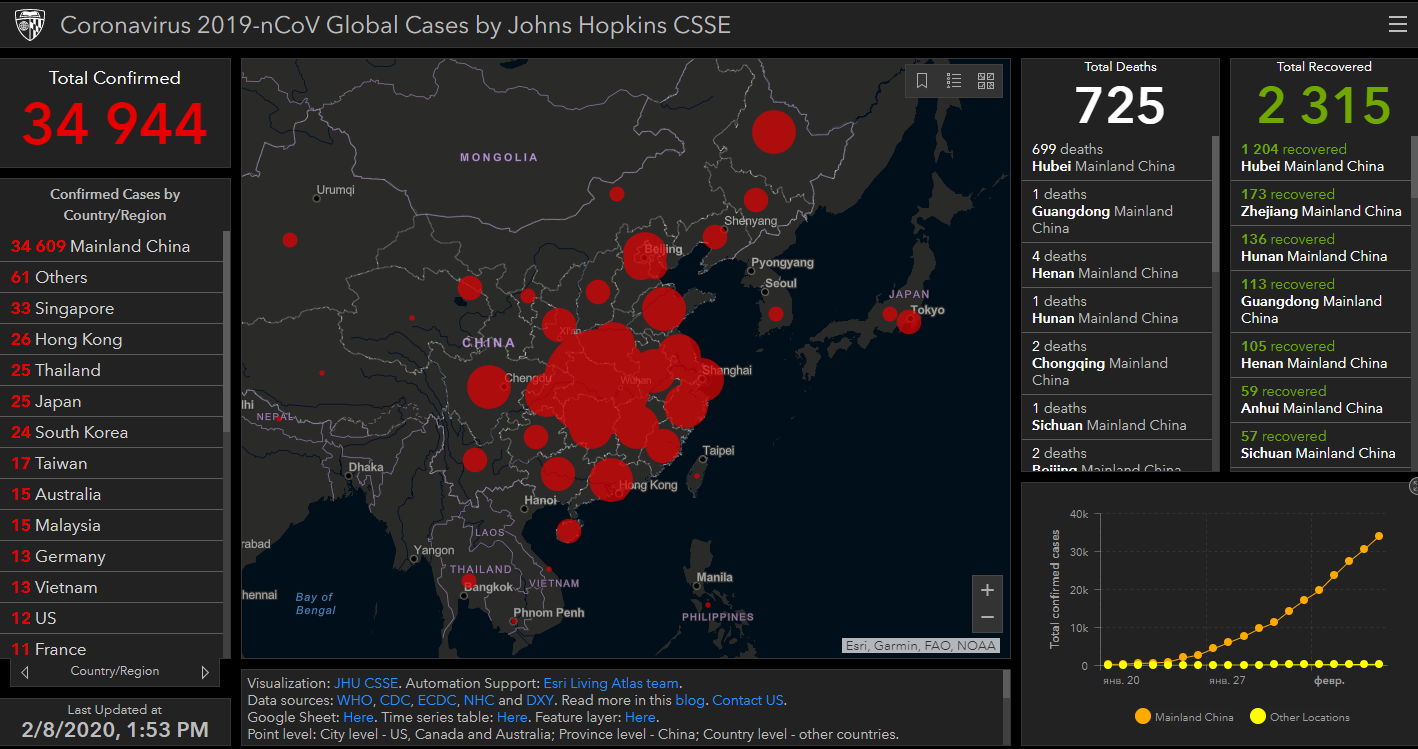The height and width of the screenshot is (749, 1418).
Task: Click the 1 deaths Sichuan entry
Action: 1116,417
